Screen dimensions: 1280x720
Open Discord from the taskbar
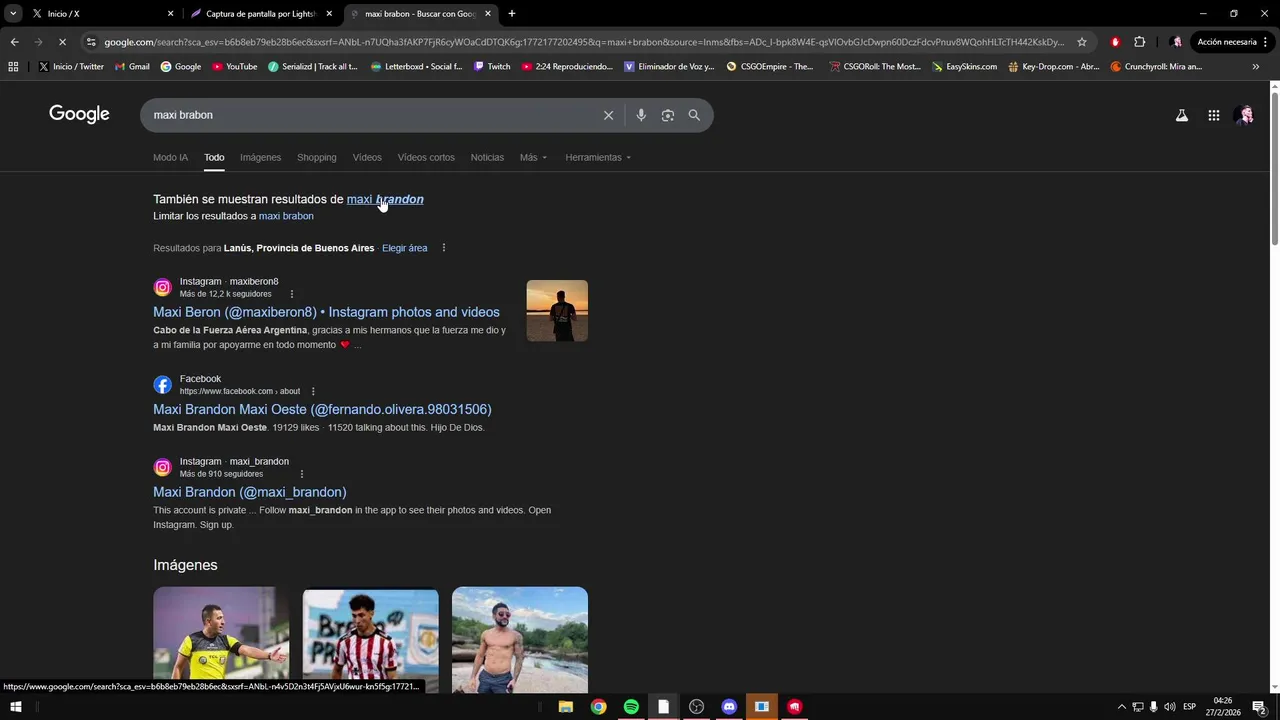click(x=729, y=707)
